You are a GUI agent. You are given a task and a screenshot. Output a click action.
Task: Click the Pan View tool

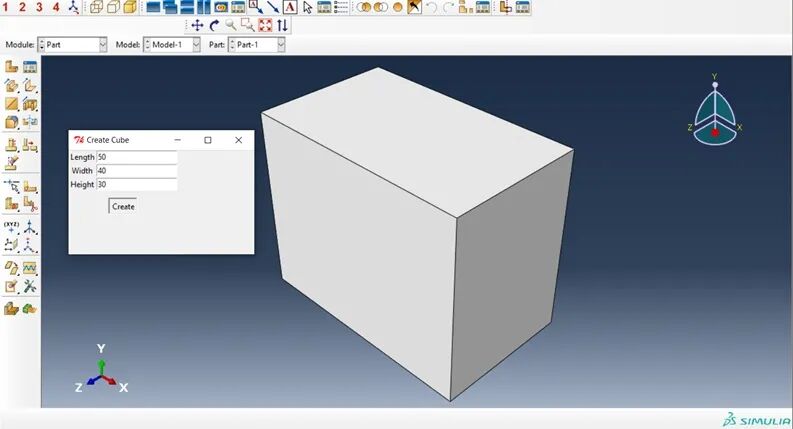click(x=197, y=25)
